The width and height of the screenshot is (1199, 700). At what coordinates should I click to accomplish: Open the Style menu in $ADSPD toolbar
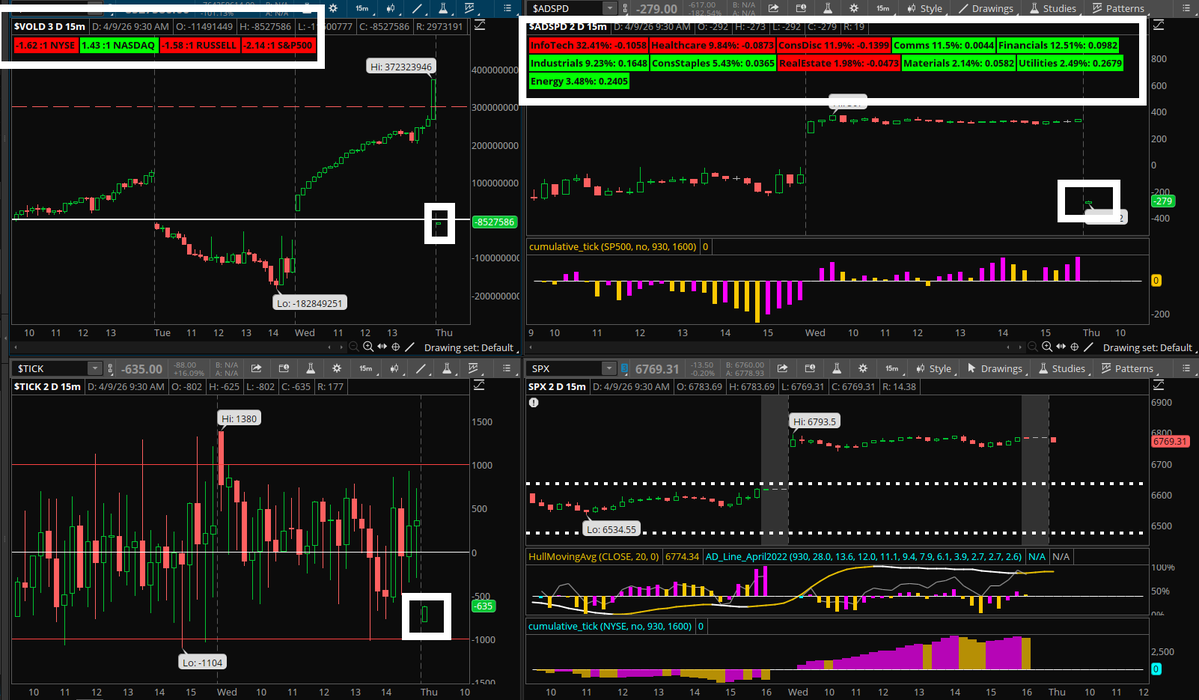point(924,8)
